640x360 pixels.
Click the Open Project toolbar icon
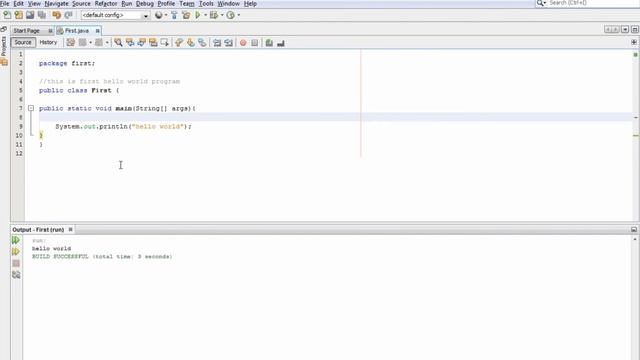click(30, 15)
